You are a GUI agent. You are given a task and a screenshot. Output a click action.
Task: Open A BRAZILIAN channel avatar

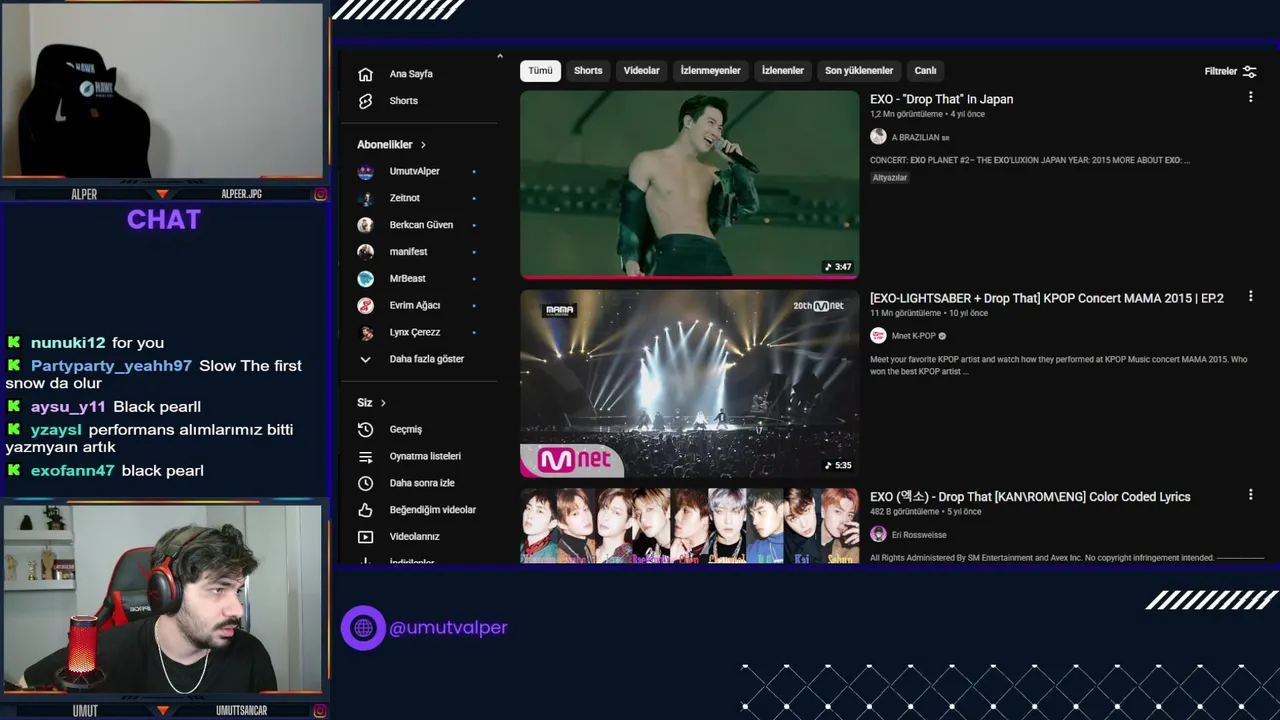pos(878,136)
